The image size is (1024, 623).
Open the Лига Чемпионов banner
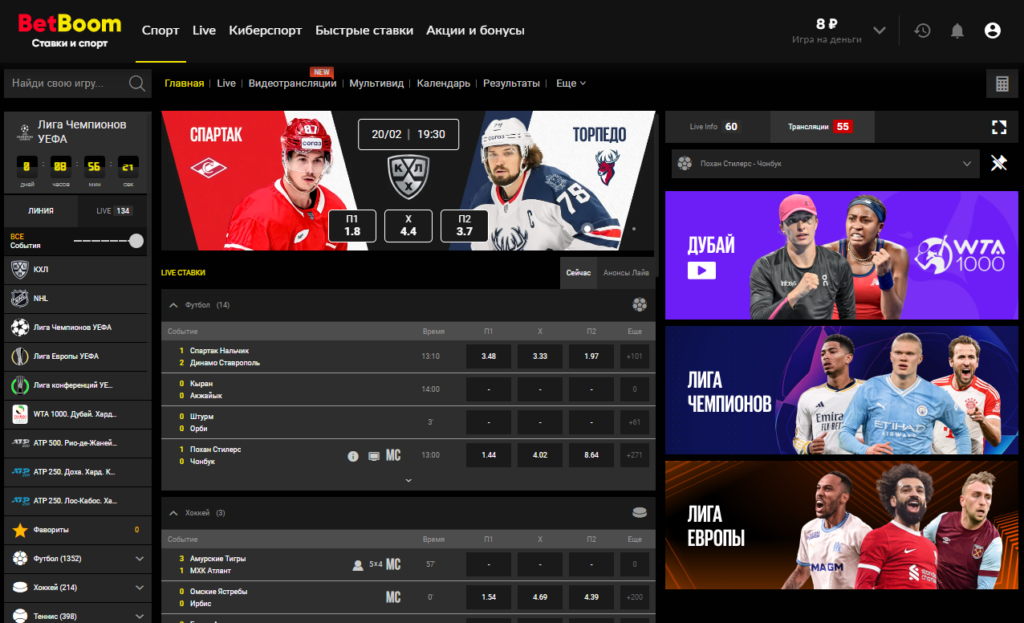[841, 390]
